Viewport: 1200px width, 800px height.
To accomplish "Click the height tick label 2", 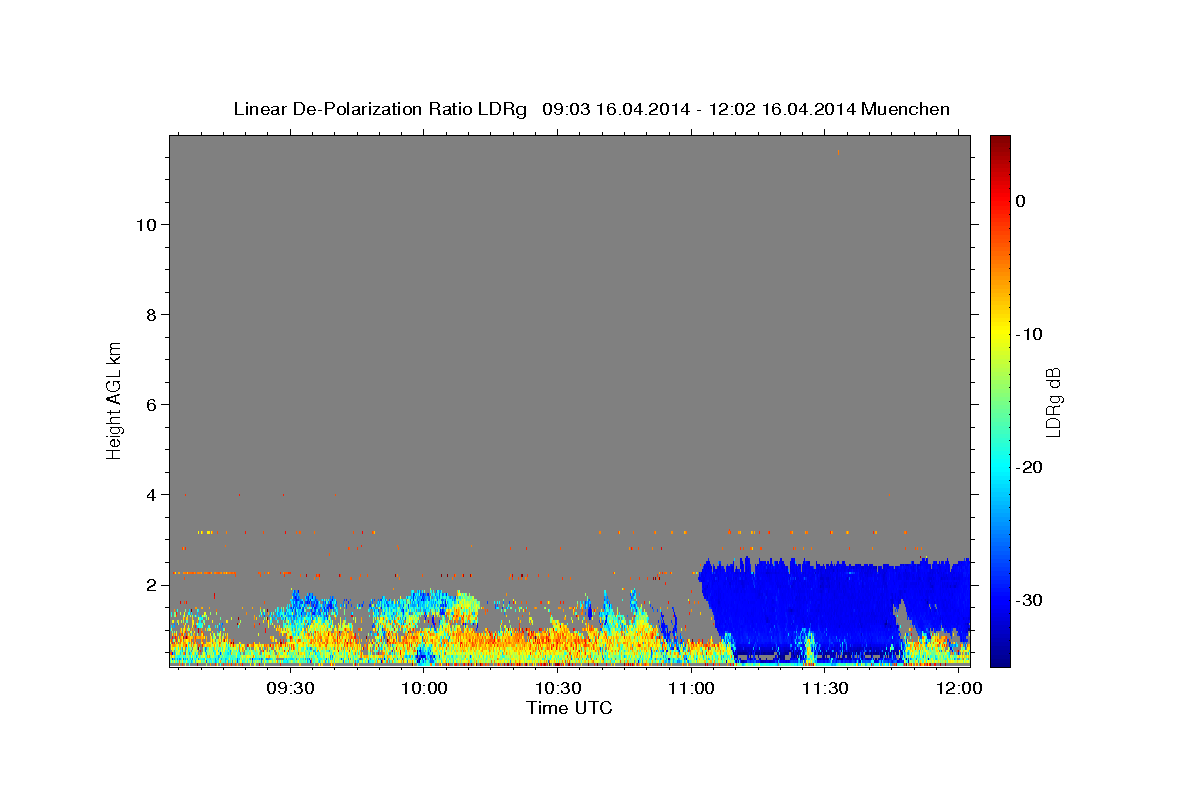I will (152, 585).
